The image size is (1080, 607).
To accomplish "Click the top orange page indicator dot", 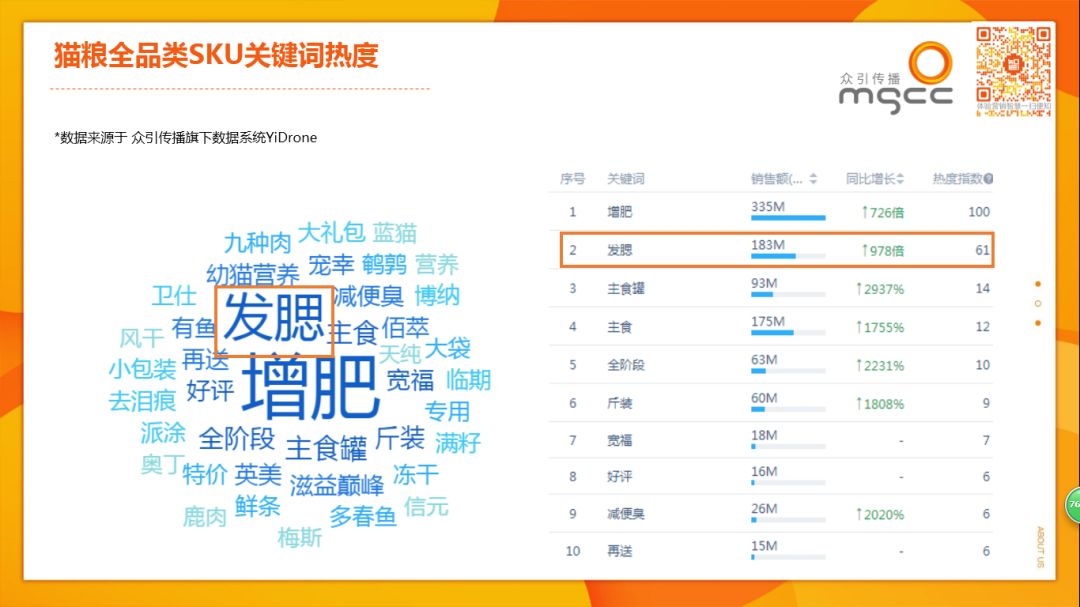I will click(1038, 284).
